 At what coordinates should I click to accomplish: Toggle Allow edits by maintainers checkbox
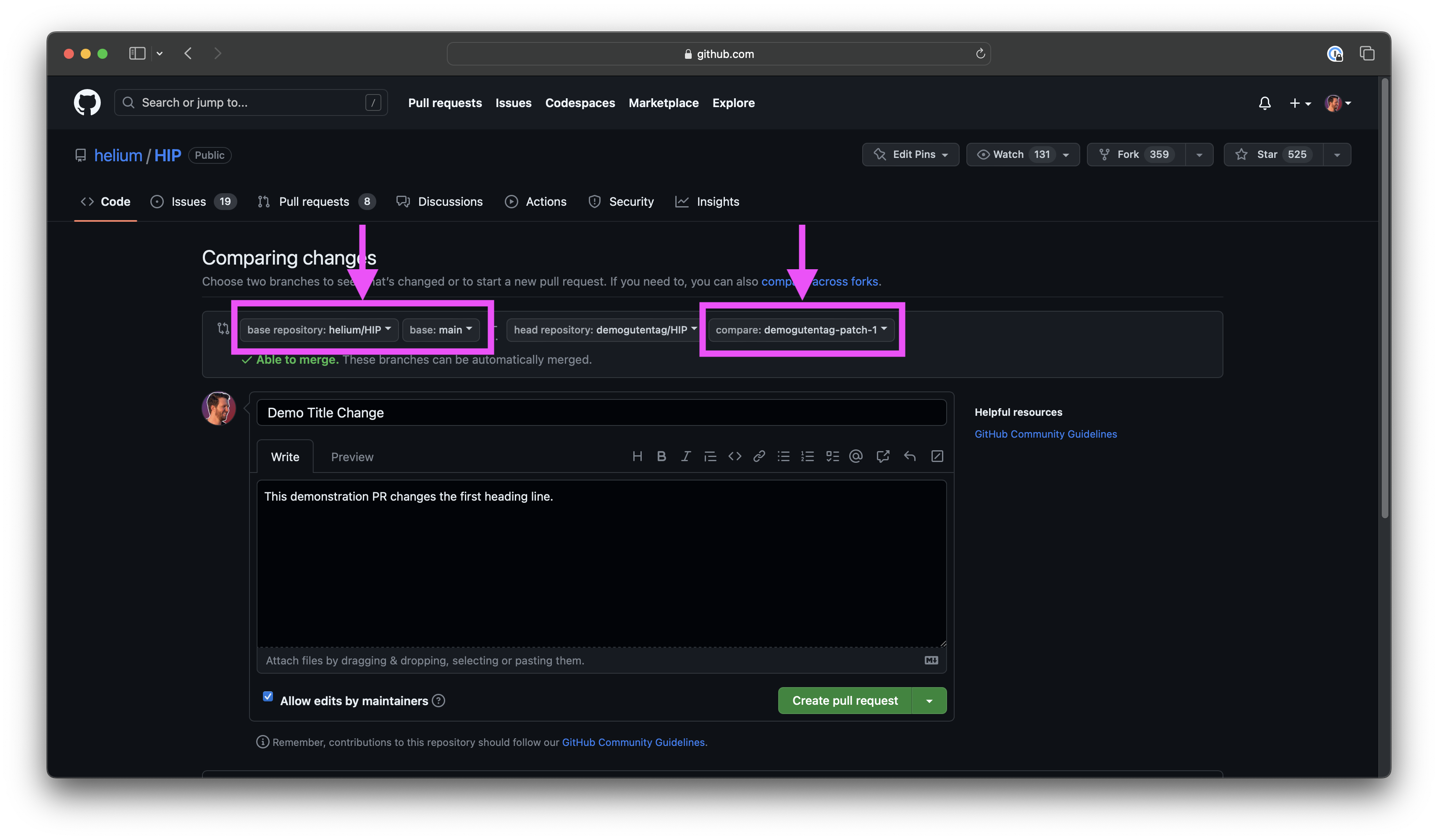click(268, 696)
